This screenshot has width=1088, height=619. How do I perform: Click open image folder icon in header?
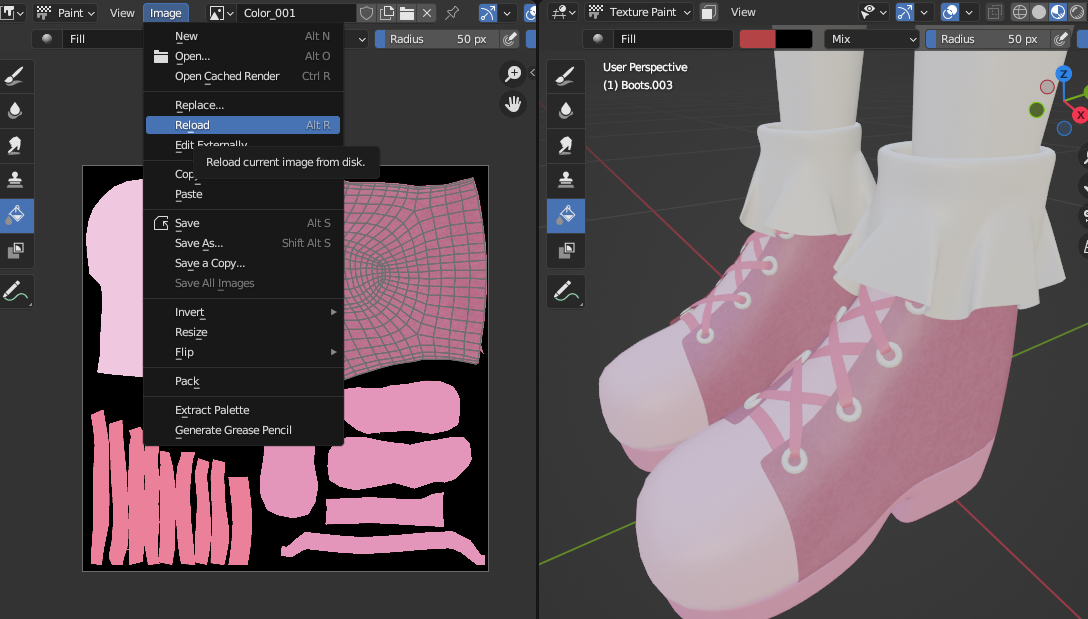[x=407, y=12]
